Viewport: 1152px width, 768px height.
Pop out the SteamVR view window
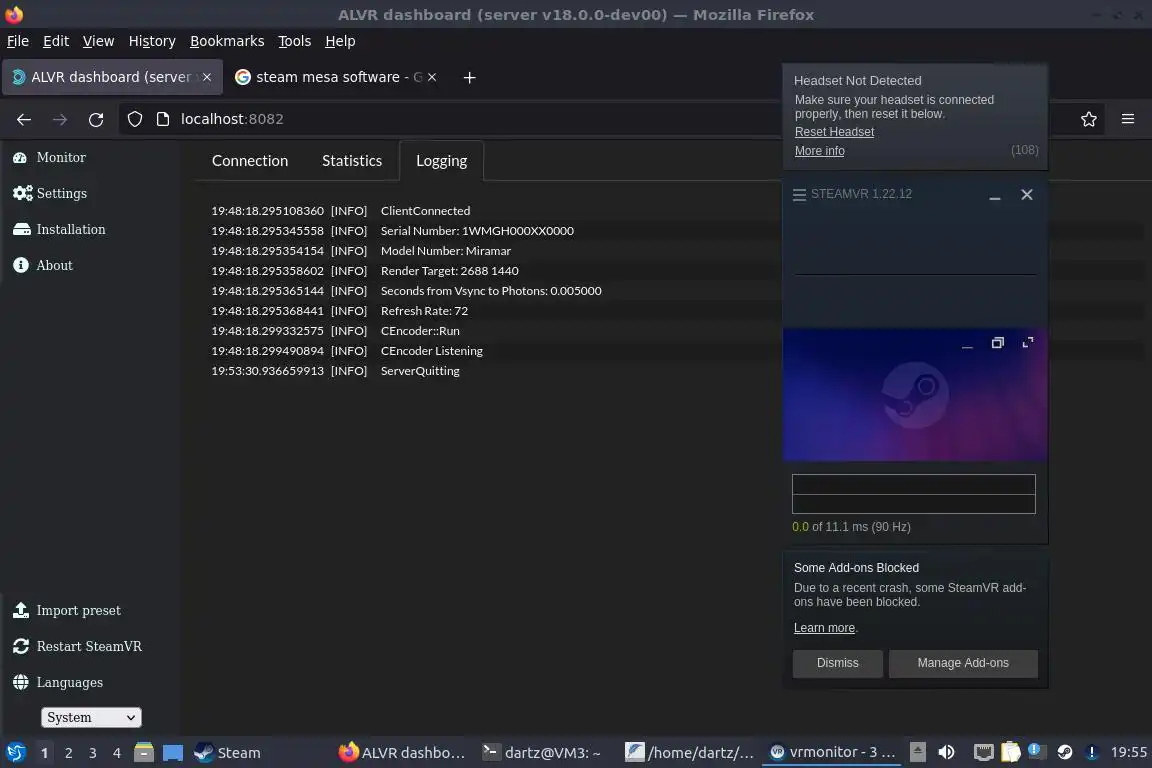(x=997, y=343)
